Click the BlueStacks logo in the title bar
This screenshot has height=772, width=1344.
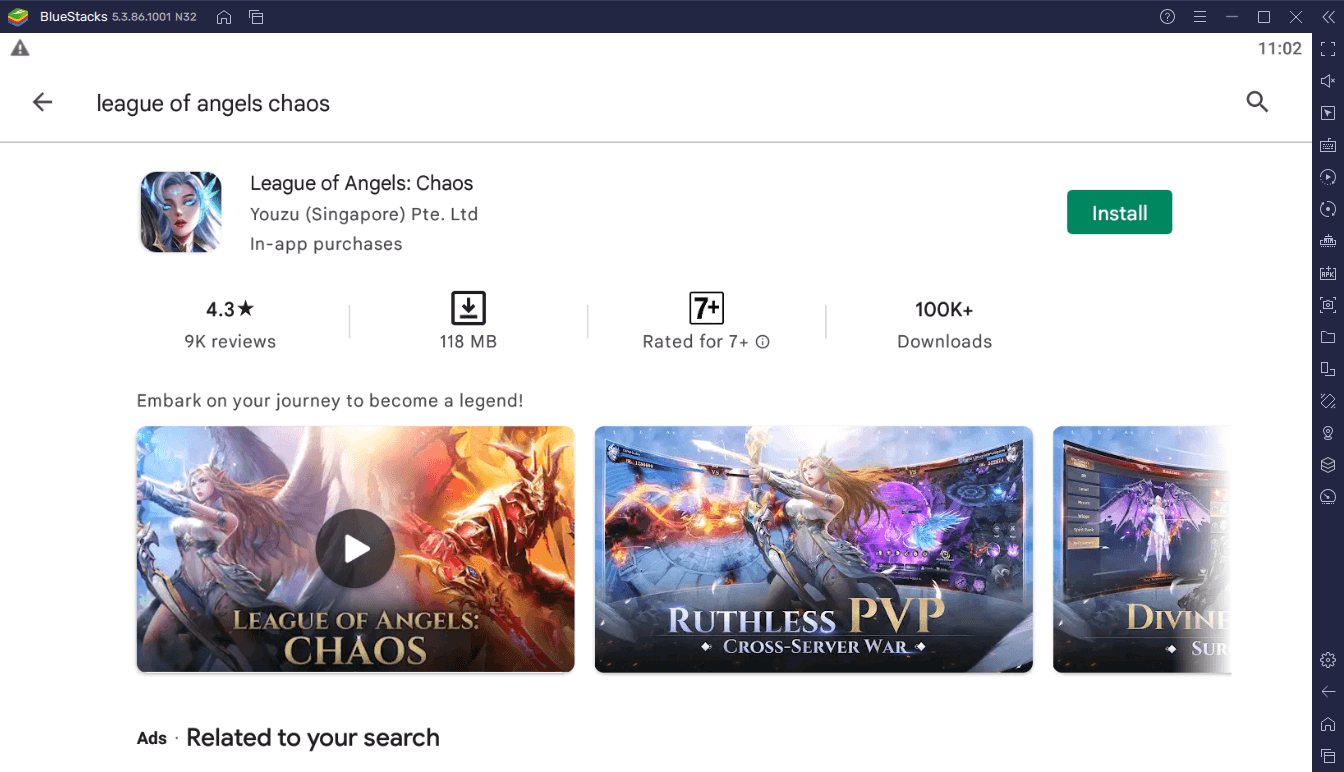point(18,17)
